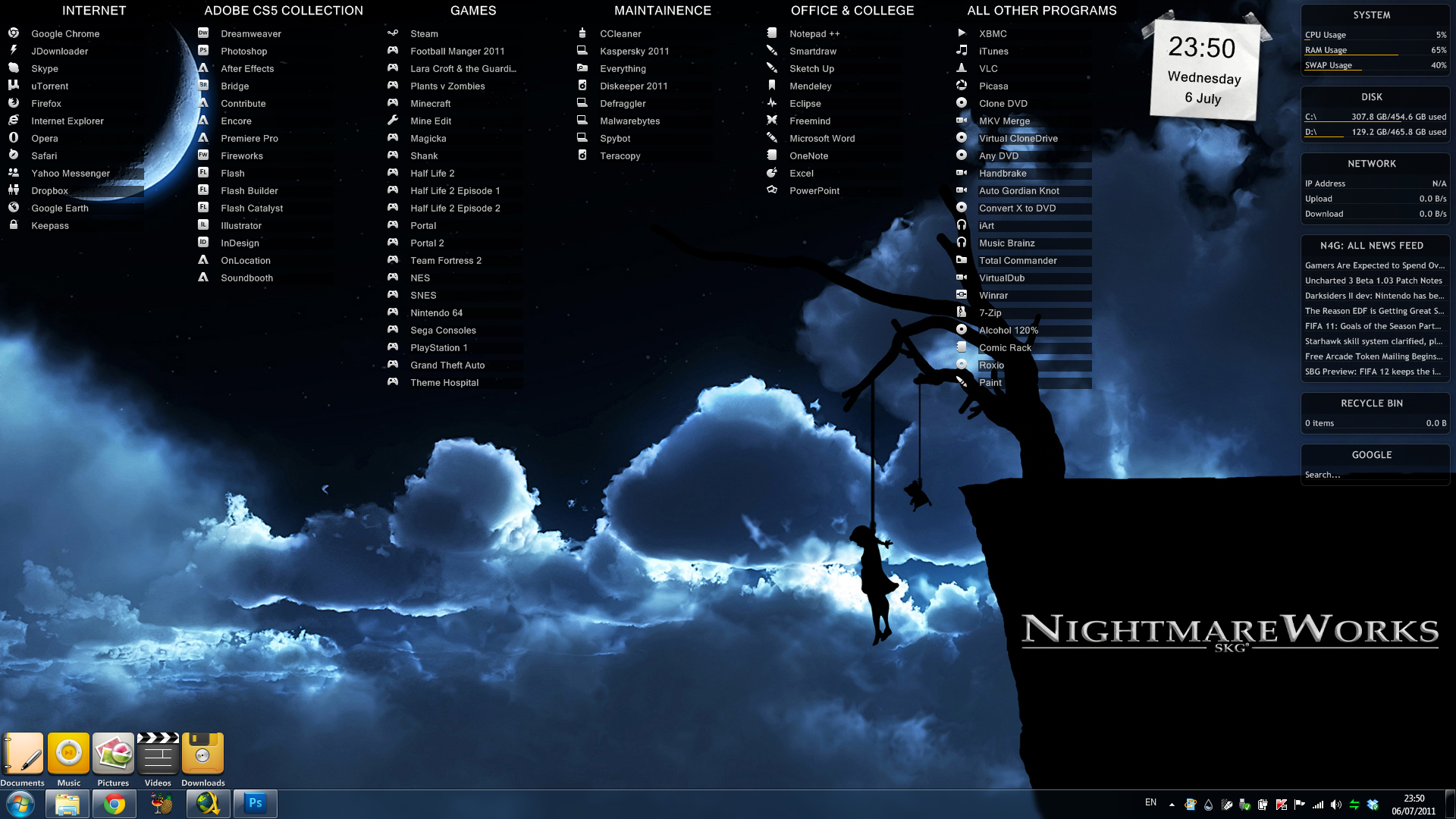Click the Google Chrome icon in launcher list
Screen dimensions: 1456x819
coord(14,33)
